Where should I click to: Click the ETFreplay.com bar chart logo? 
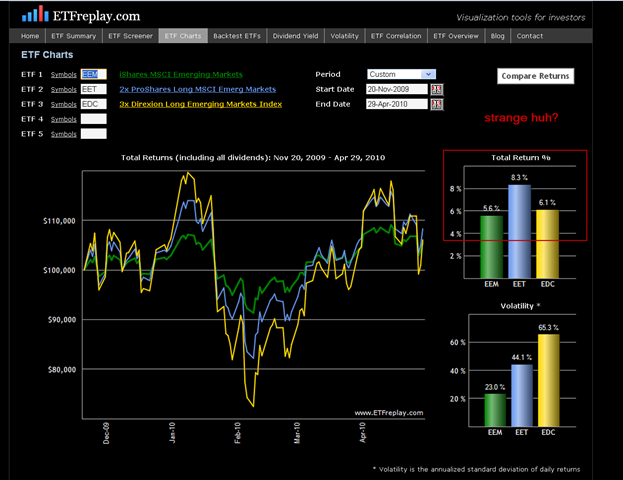(x=35, y=14)
